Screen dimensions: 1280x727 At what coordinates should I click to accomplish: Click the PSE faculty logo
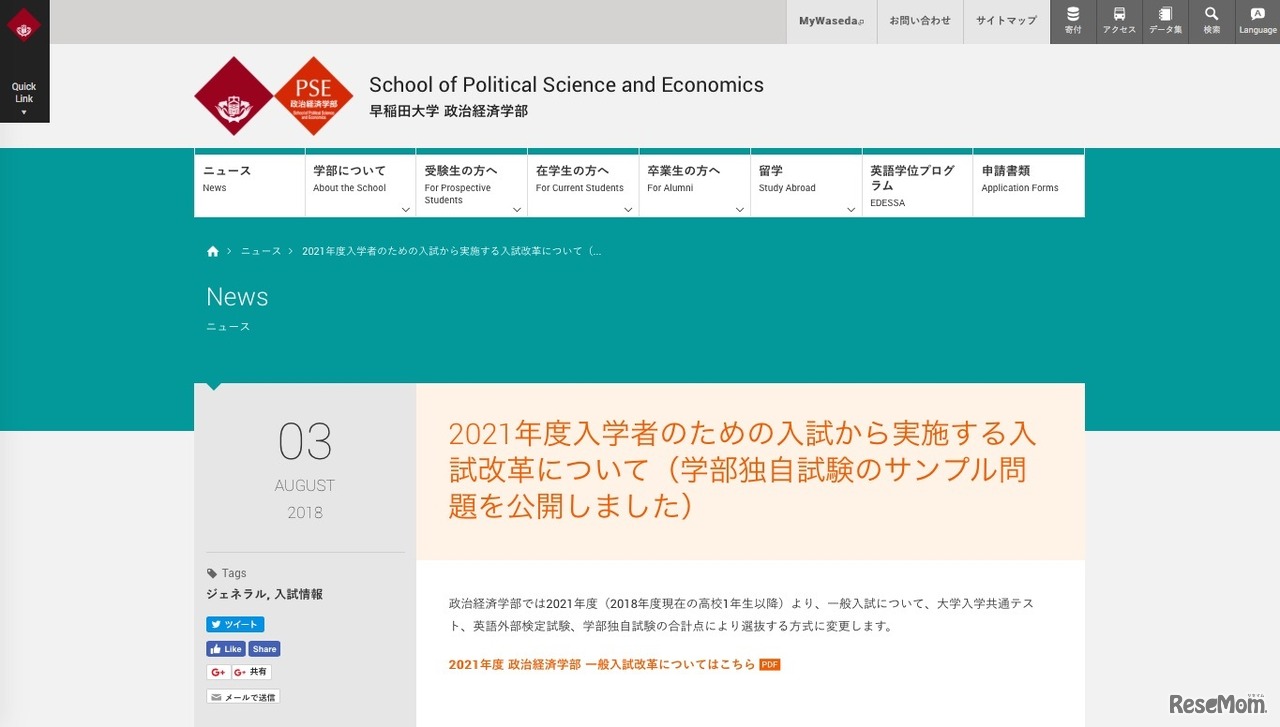click(311, 96)
